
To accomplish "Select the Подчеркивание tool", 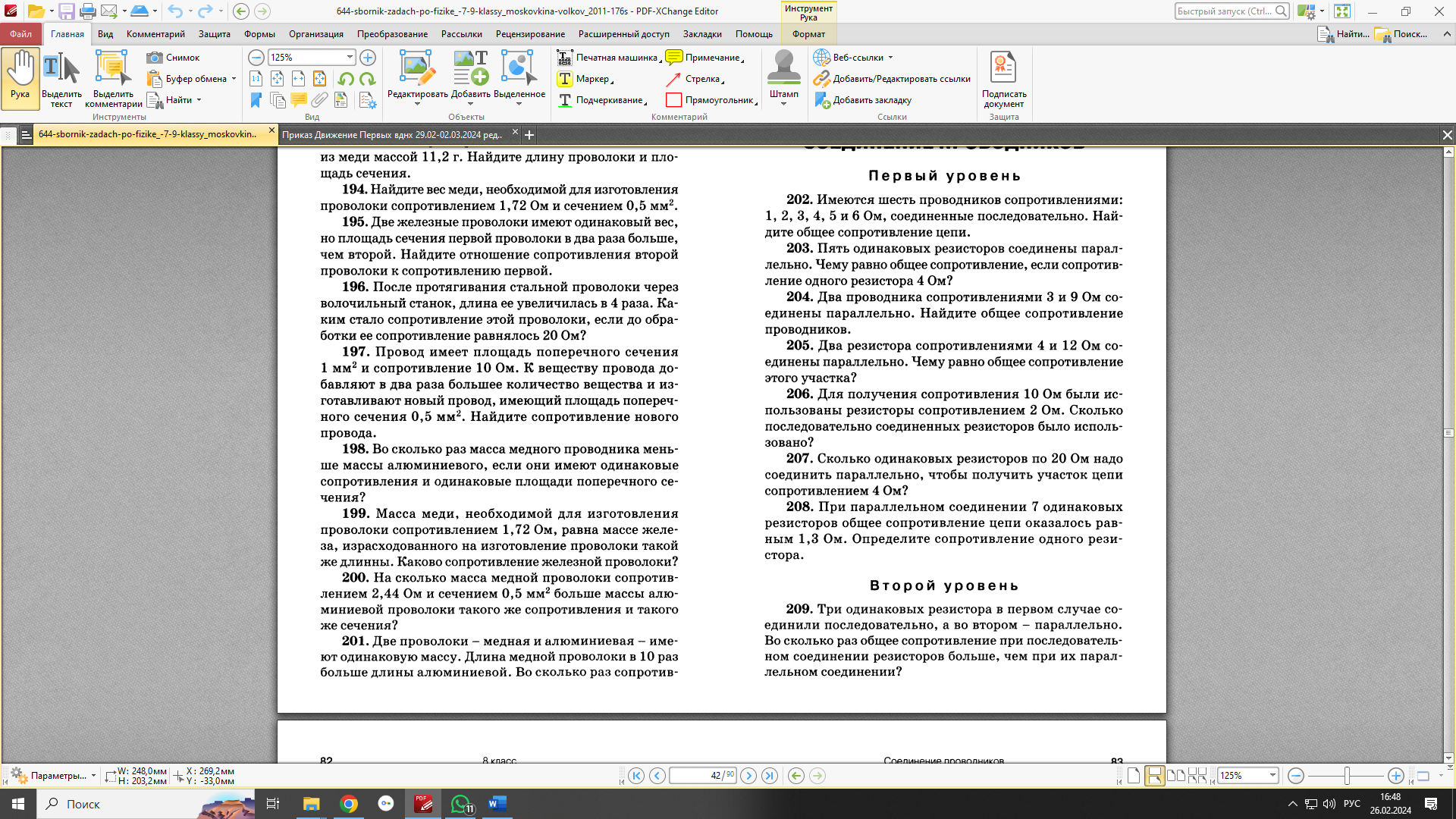I will tap(602, 100).
